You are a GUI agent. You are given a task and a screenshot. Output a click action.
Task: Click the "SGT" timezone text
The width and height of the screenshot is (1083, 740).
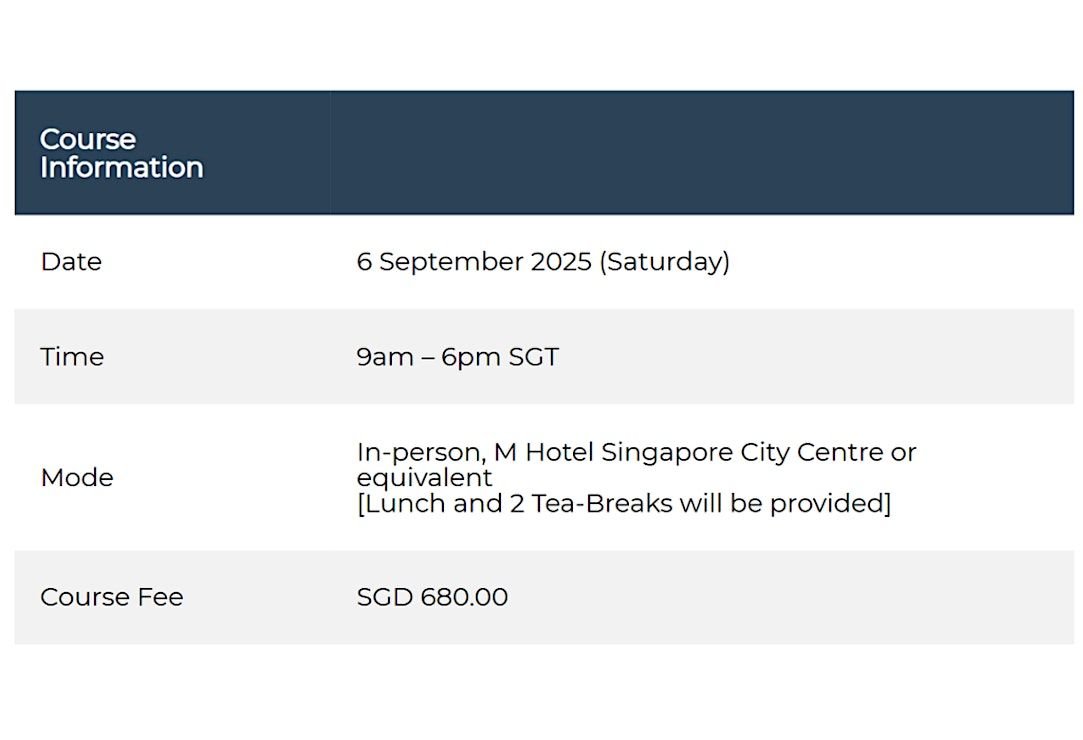[533, 357]
